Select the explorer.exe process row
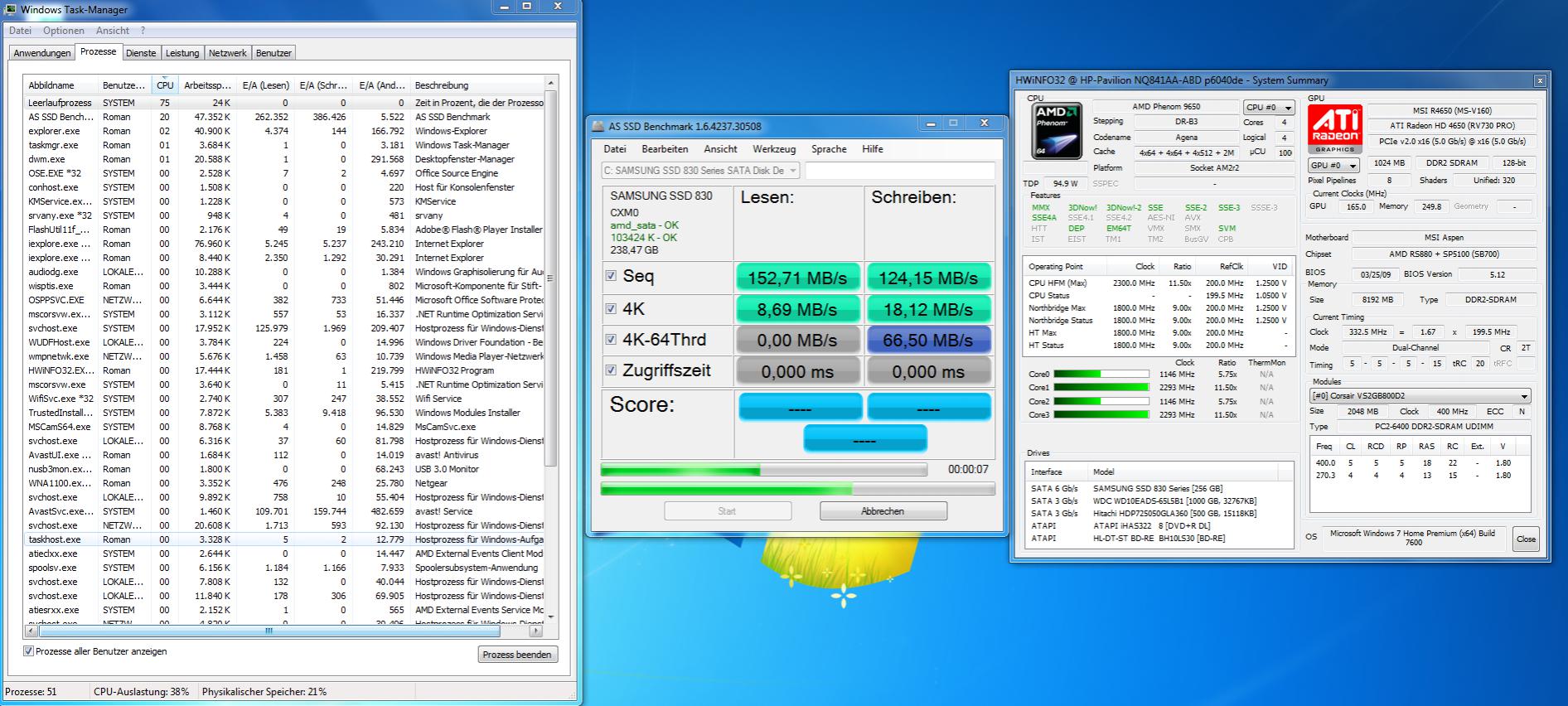The width and height of the screenshot is (1568, 706). tap(284, 131)
